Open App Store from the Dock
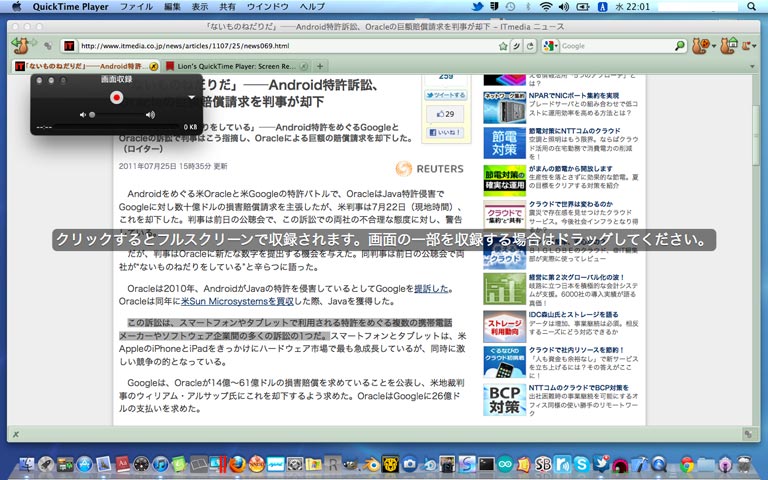The height and width of the screenshot is (480, 768). pyautogui.click(x=84, y=464)
